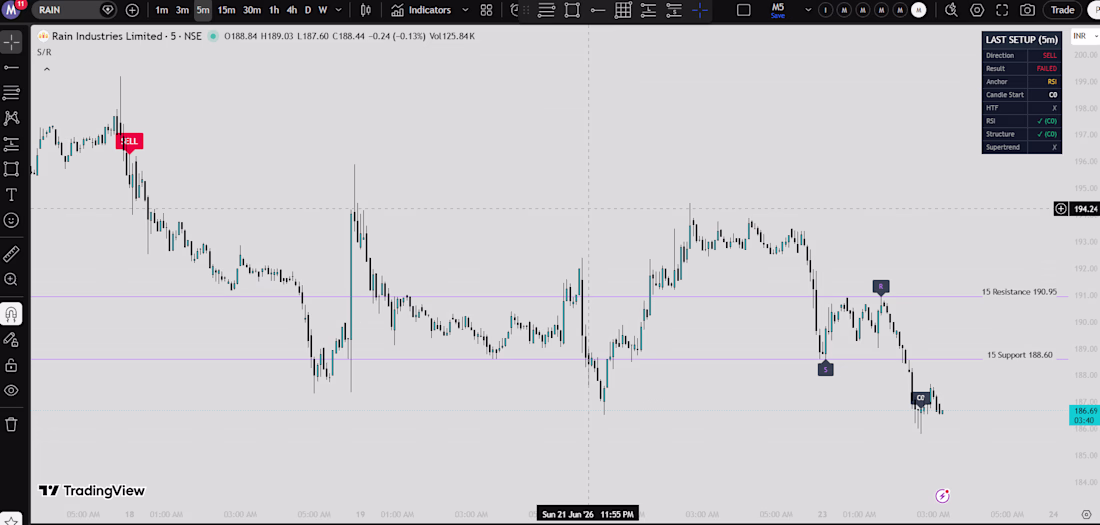The height and width of the screenshot is (525, 1100).
Task: Open the forecasting and position tools
Action: [x=11, y=144]
